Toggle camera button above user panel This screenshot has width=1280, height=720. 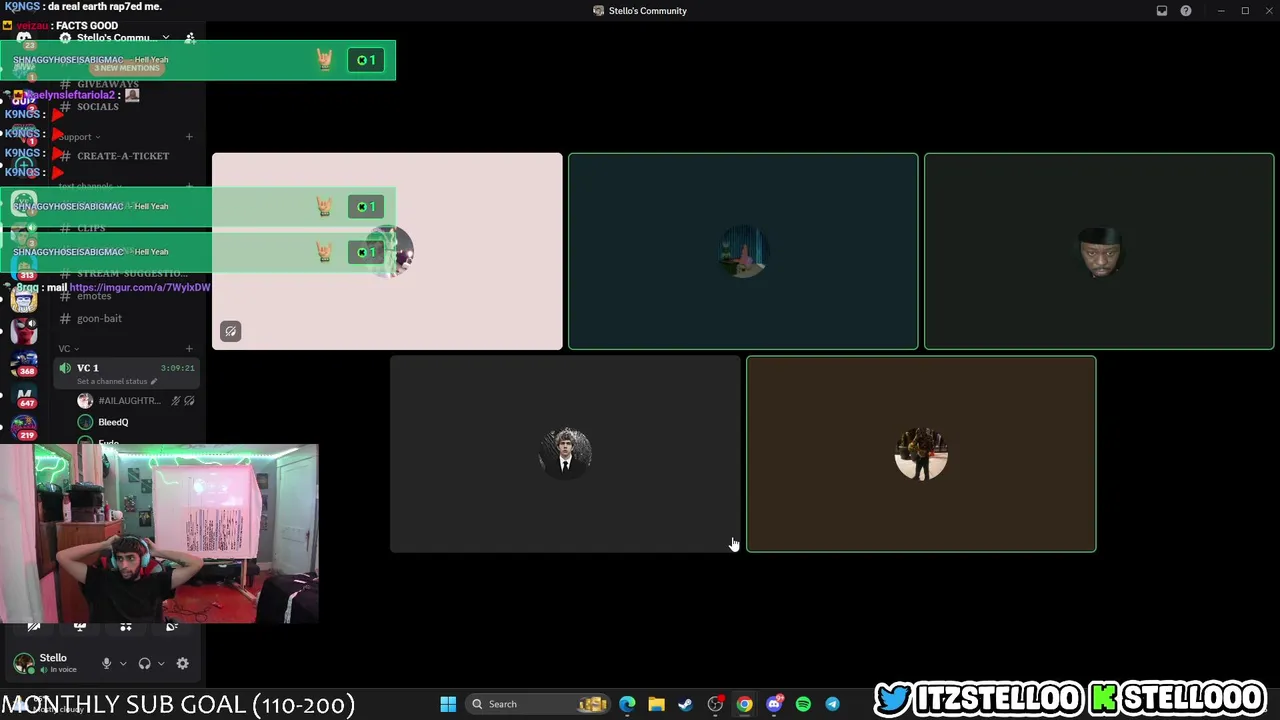(x=33, y=627)
